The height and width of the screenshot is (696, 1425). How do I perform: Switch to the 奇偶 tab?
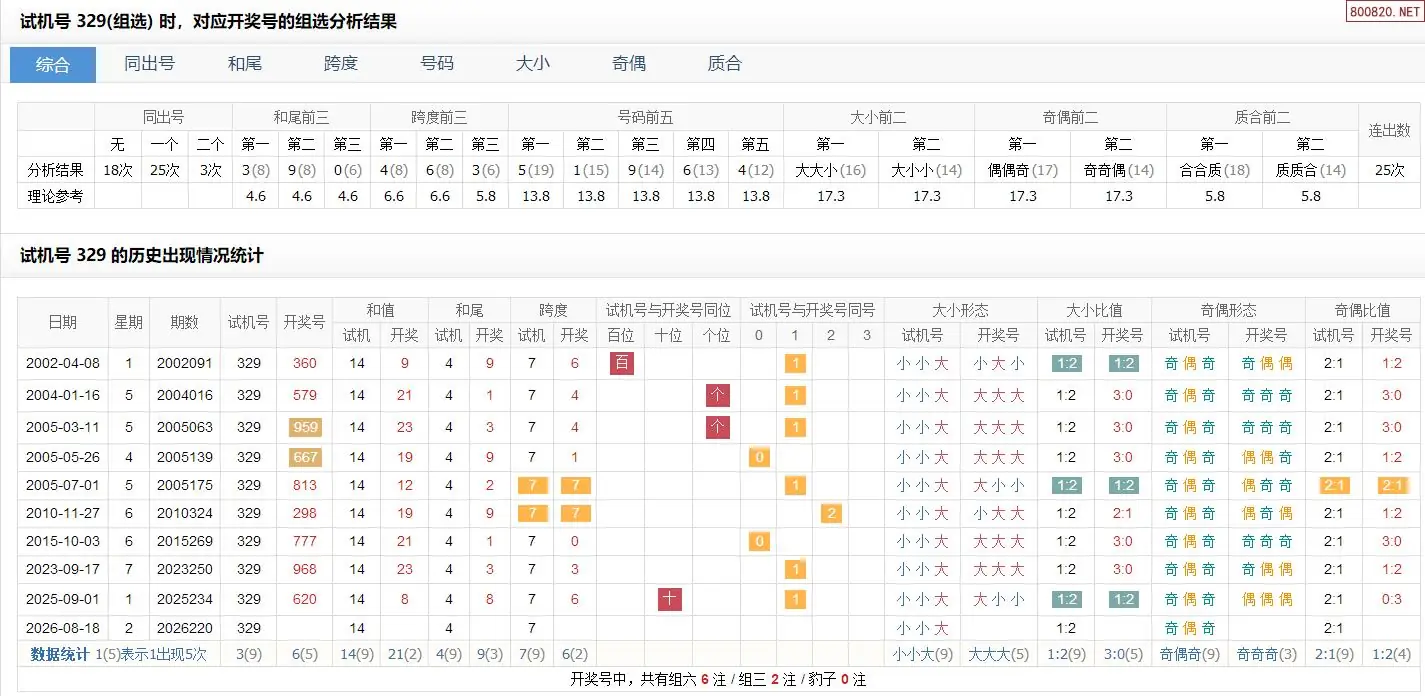629,64
